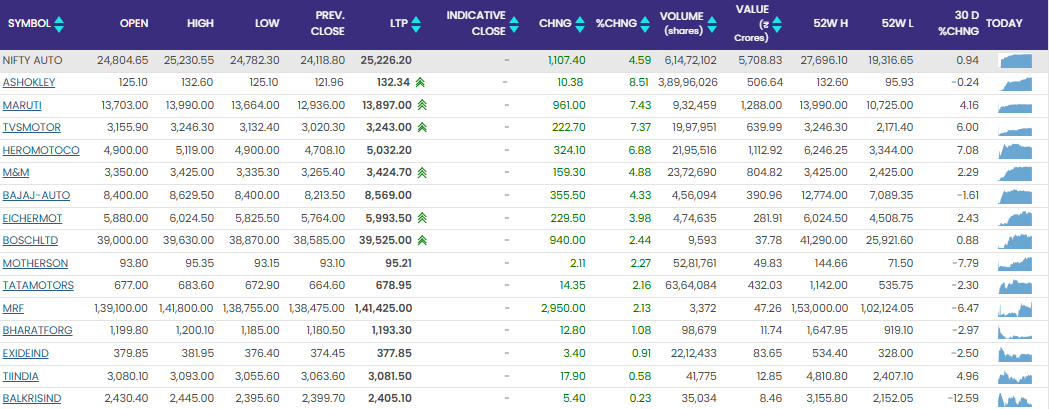View EICHERMOT today chart thumbnail
The image size is (1049, 409).
[x=1016, y=218]
